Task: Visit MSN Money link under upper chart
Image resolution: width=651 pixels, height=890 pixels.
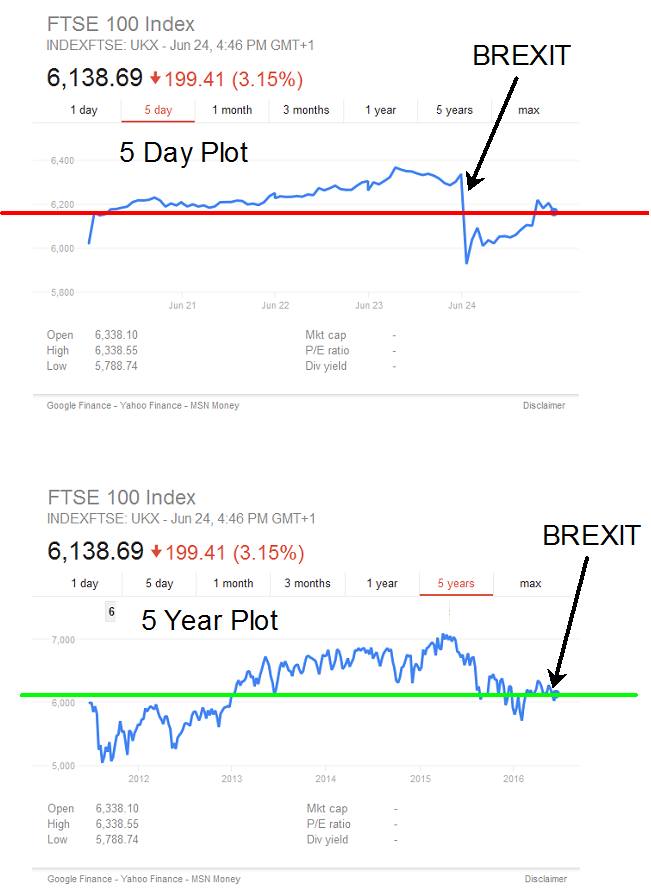Action: tap(213, 405)
